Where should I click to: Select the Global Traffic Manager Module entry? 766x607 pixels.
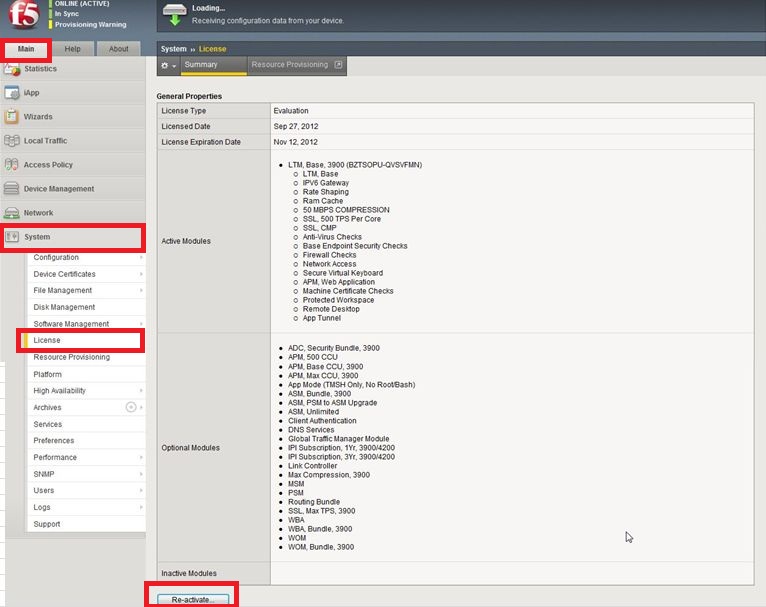pyautogui.click(x=339, y=439)
